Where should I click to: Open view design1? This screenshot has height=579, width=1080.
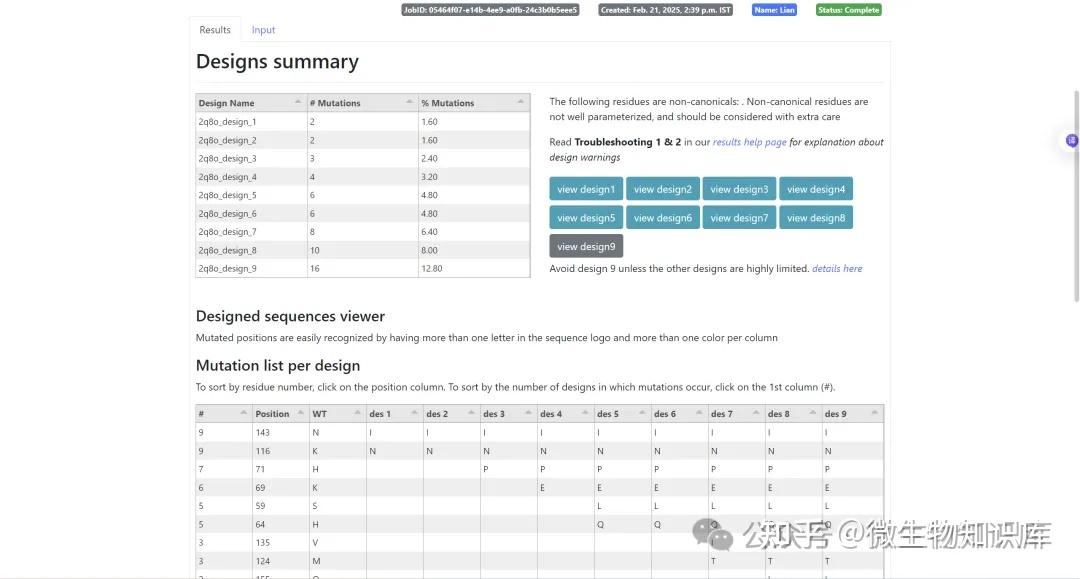coord(586,188)
